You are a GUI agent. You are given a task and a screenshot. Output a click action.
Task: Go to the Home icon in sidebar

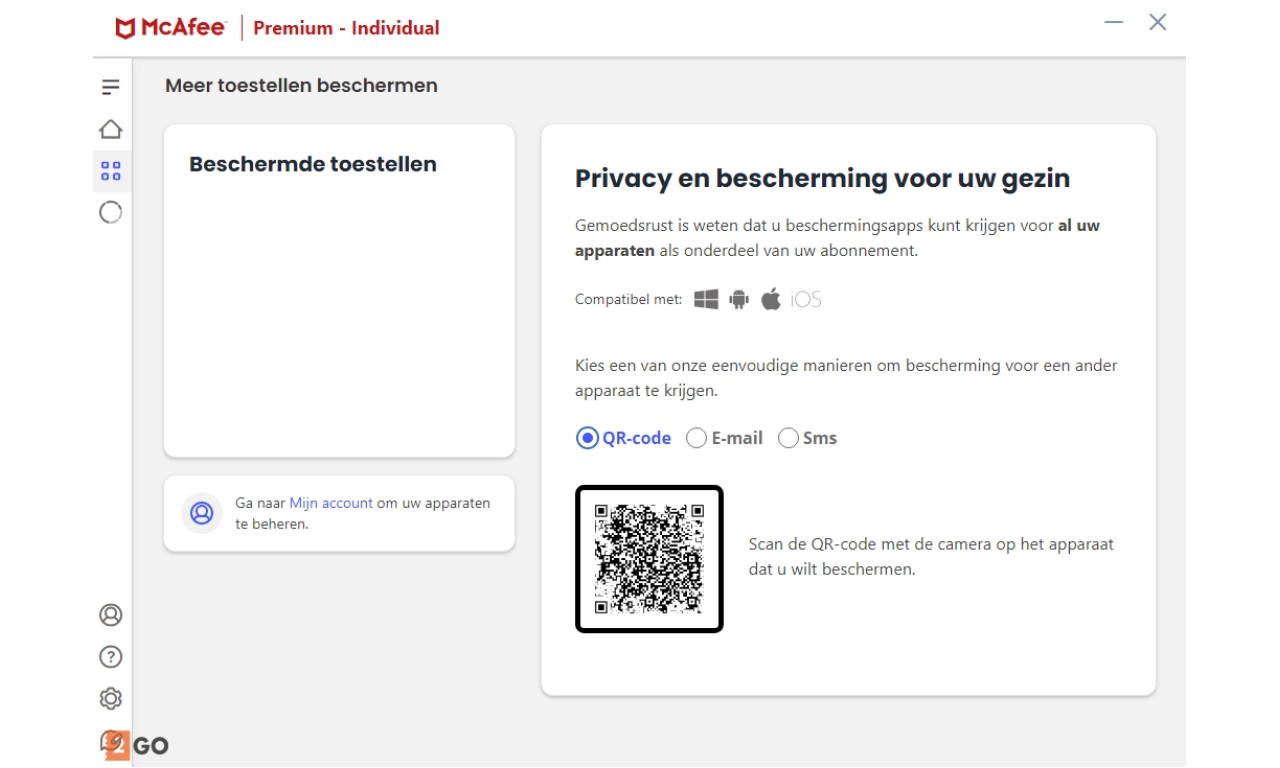[x=110, y=129]
